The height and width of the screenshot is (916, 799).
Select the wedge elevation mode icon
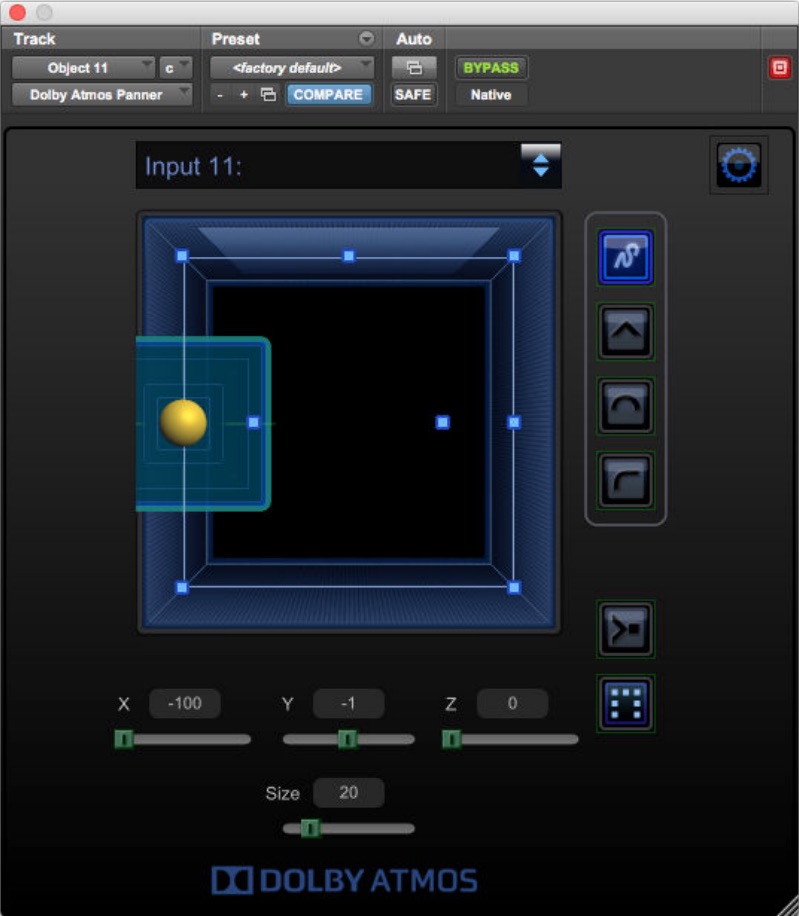tap(625, 331)
